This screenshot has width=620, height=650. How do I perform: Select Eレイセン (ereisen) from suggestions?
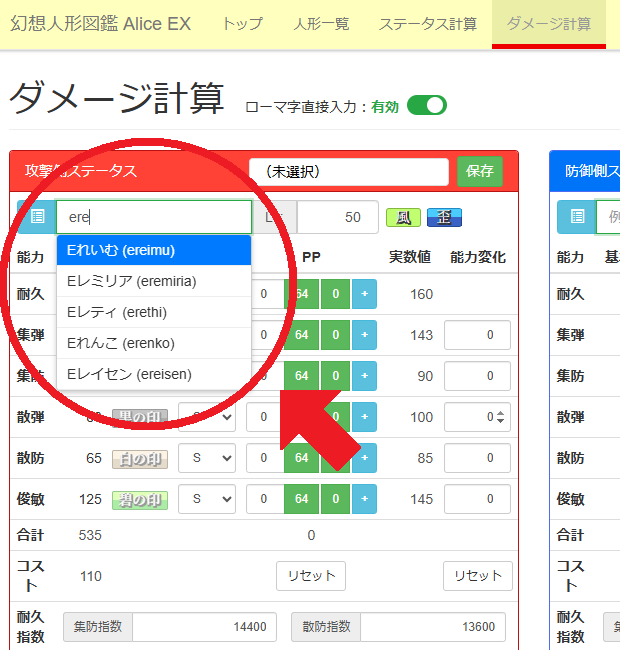[x=154, y=374]
